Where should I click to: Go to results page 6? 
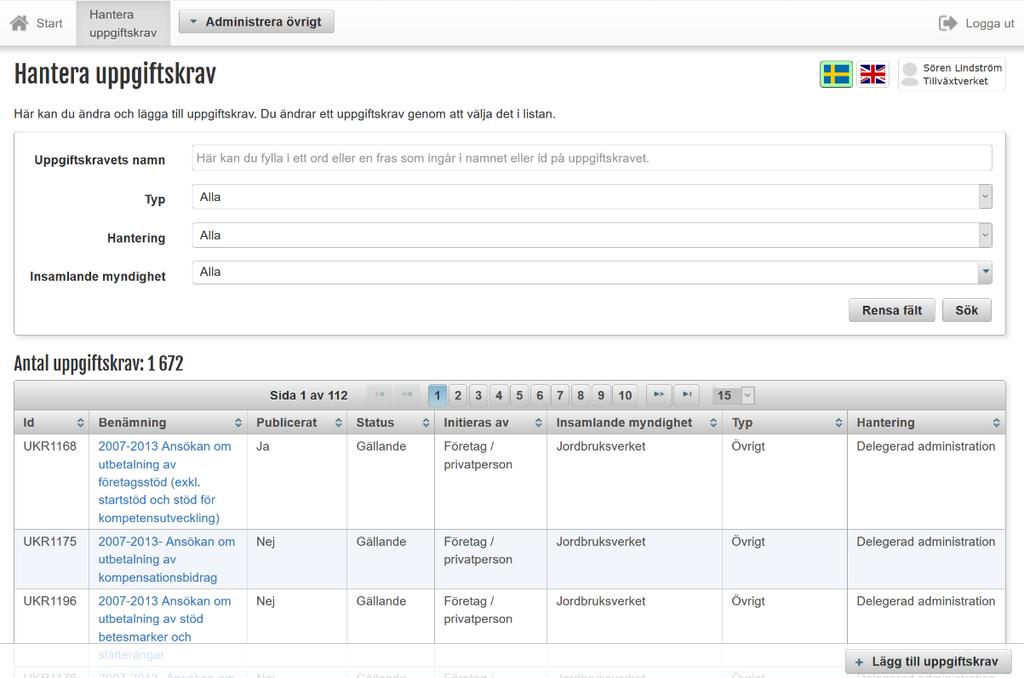539,395
